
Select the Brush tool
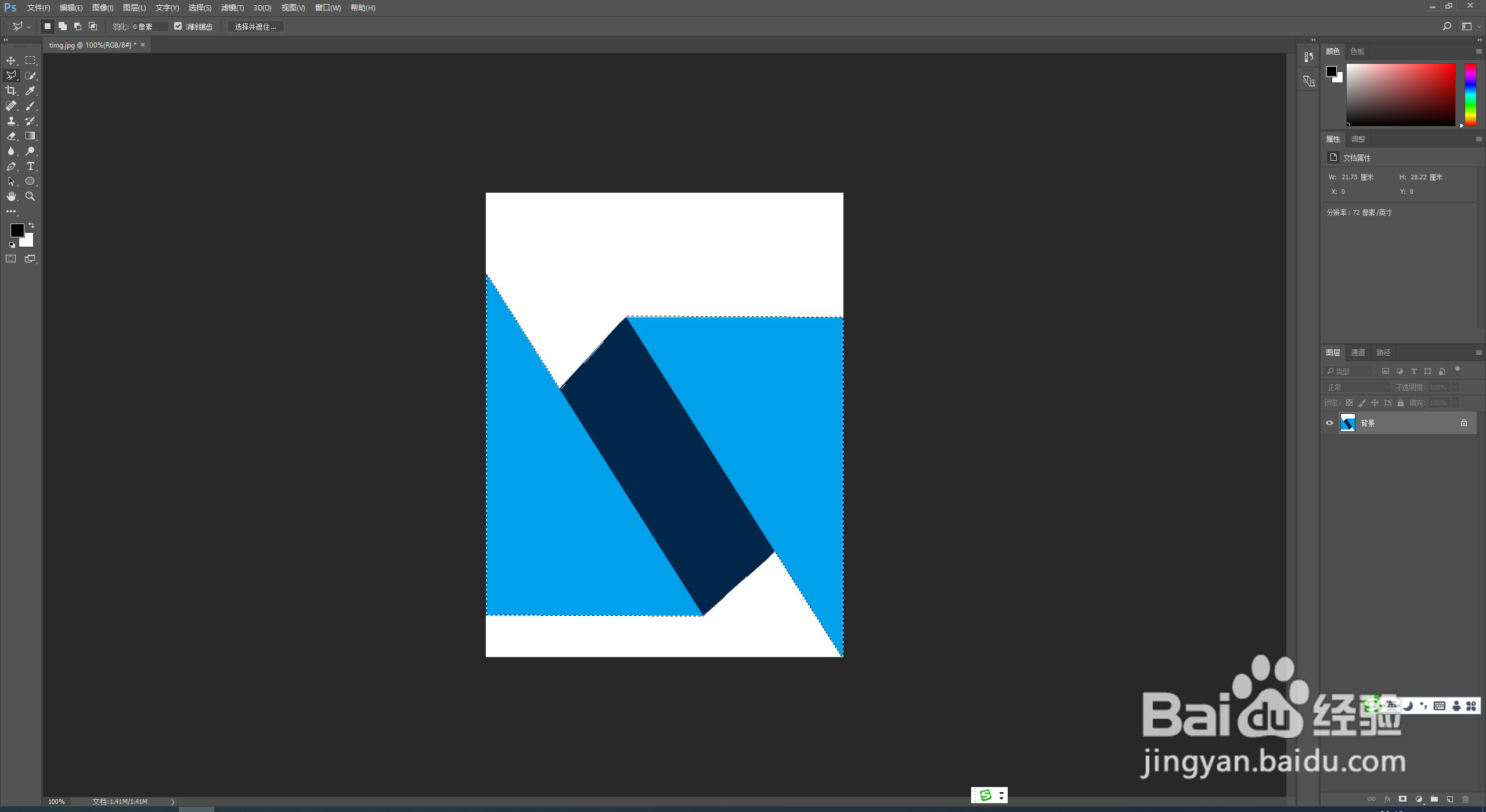click(30, 106)
